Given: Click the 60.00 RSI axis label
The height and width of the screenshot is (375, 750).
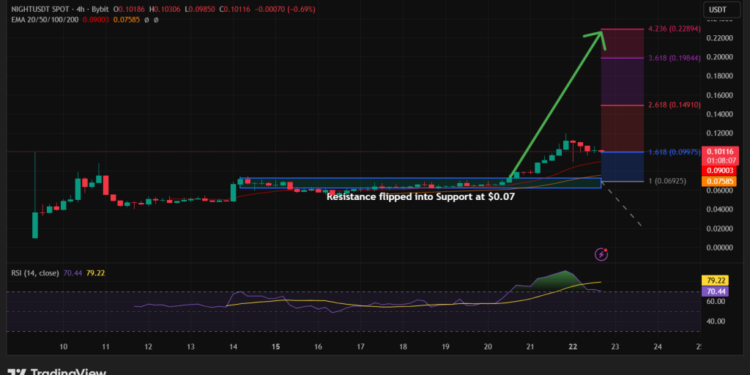Looking at the screenshot, I should tap(717, 301).
